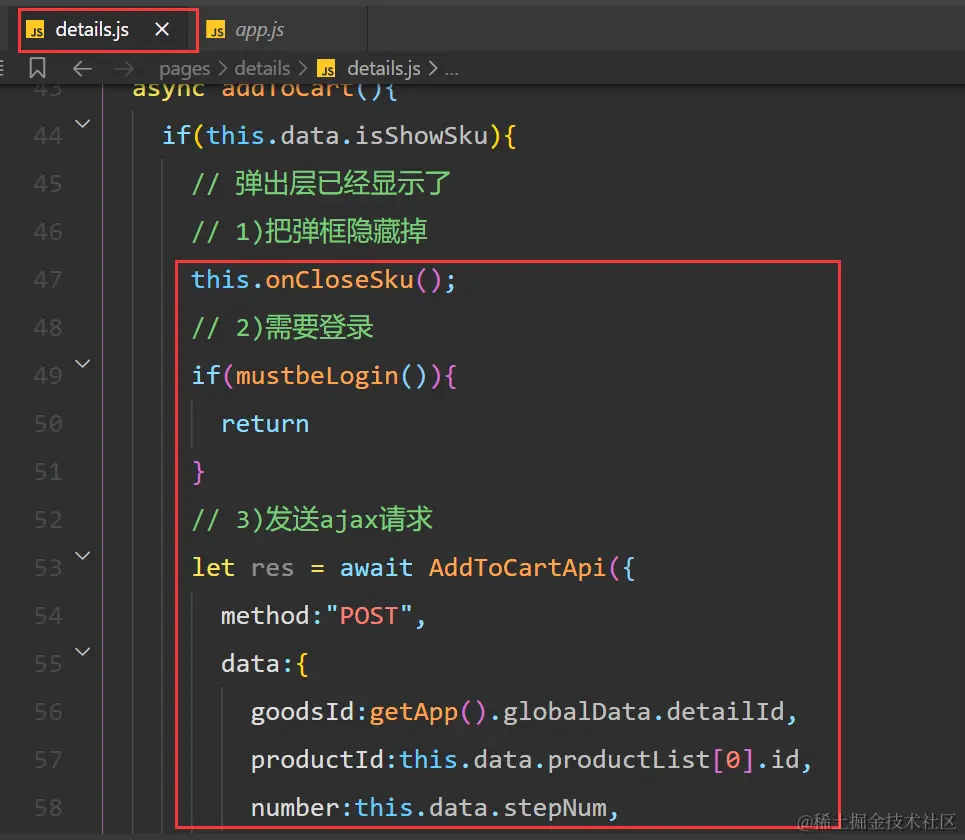The image size is (965, 840).
Task: Toggle the bookmark icon in breadcrumb bar
Action: (x=38, y=68)
